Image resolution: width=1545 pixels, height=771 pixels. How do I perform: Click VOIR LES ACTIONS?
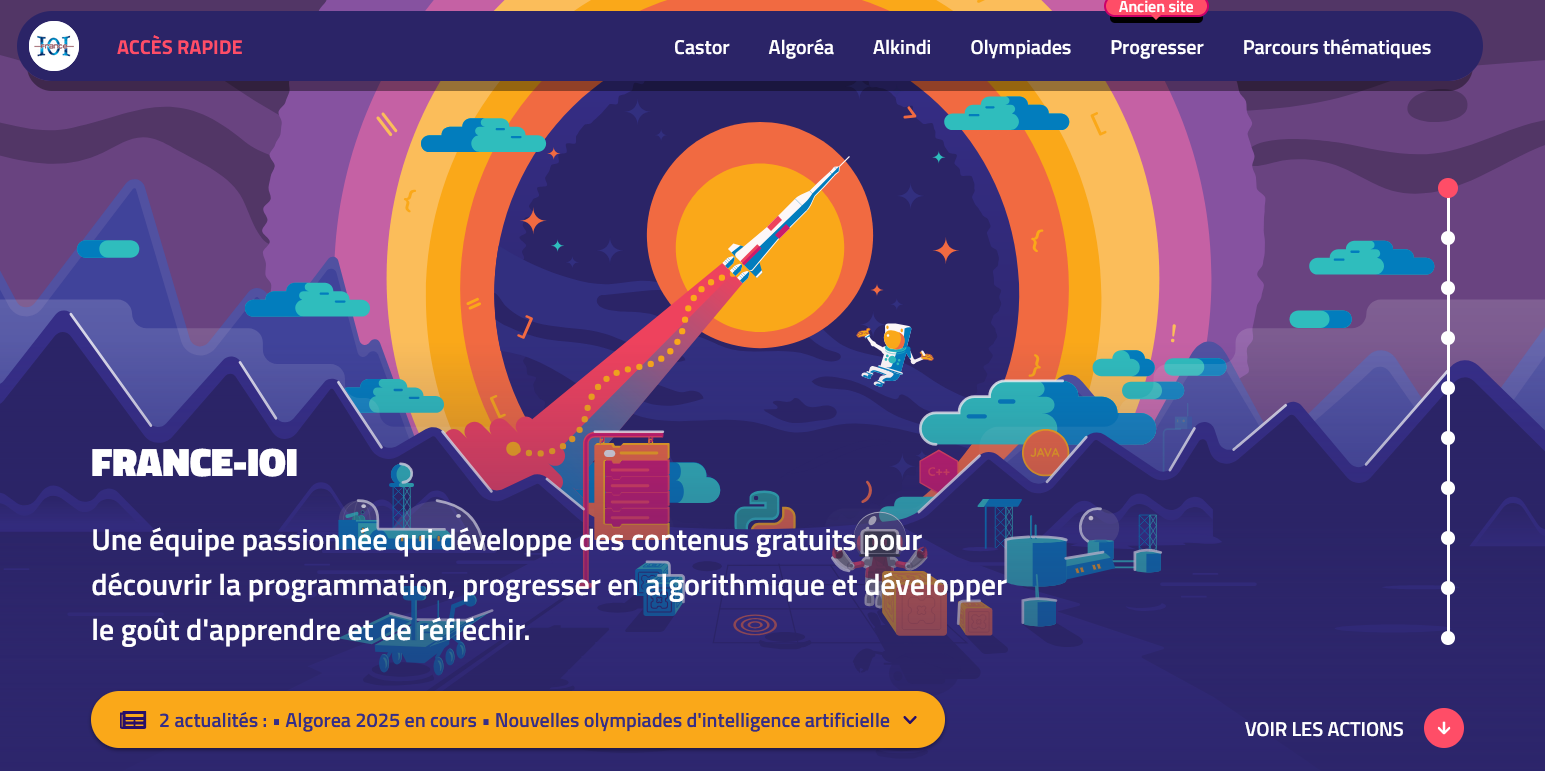[x=1324, y=729]
